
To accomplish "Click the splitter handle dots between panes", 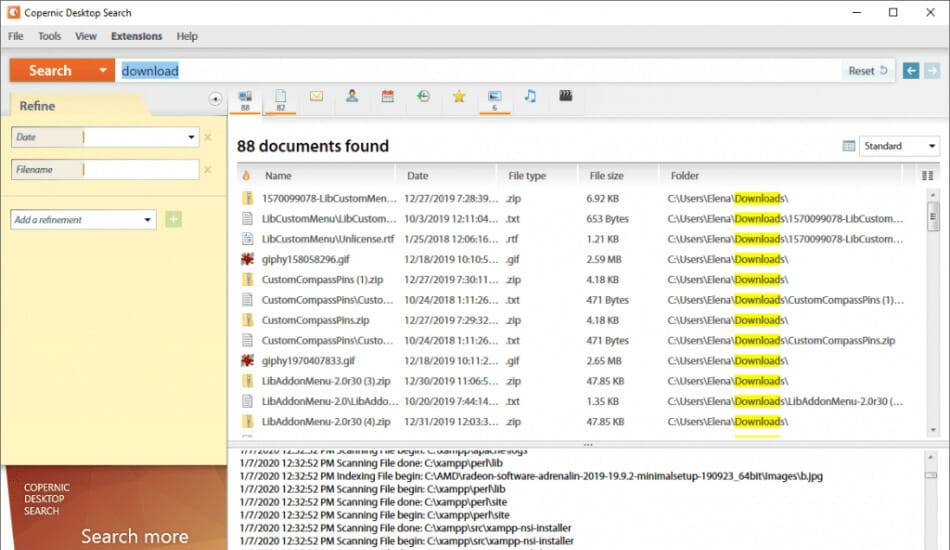I will (588, 445).
